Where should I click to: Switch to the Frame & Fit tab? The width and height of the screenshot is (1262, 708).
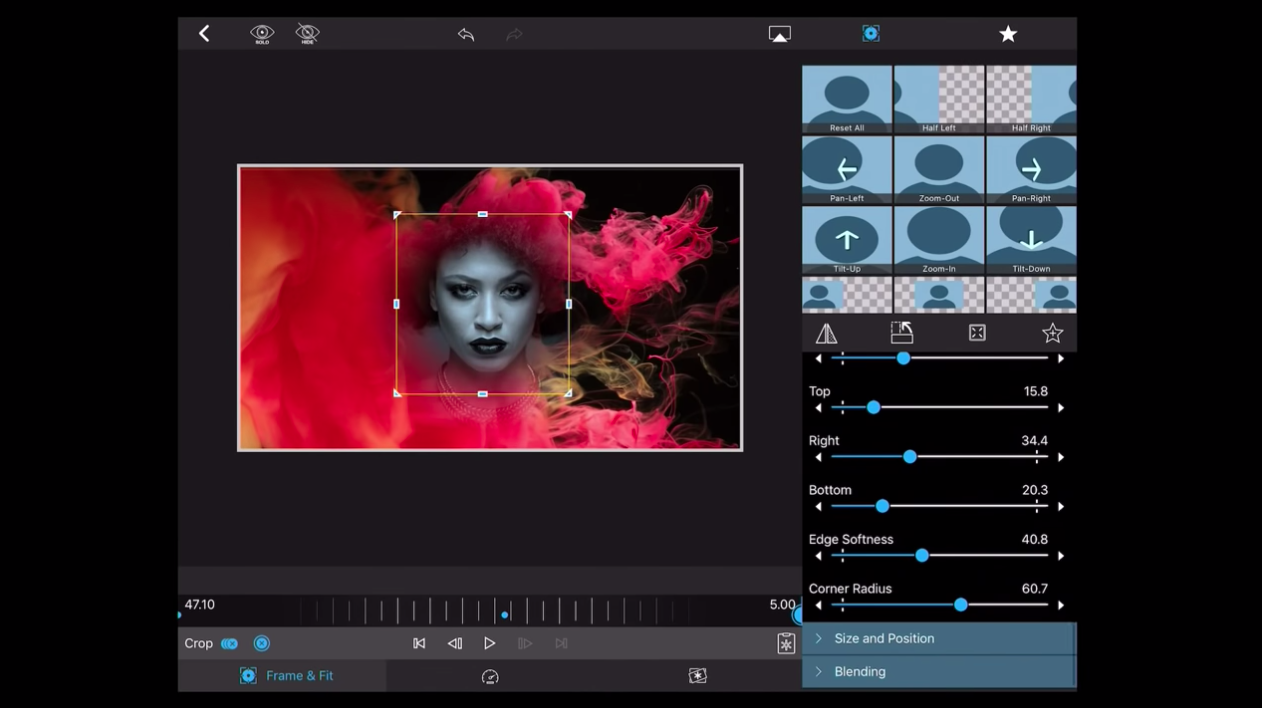(286, 676)
